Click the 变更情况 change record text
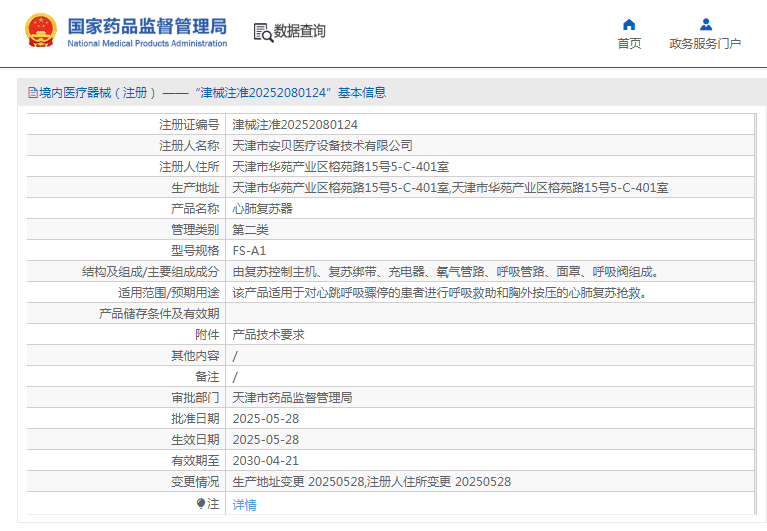Viewport: 767px width, 531px height. click(x=371, y=482)
